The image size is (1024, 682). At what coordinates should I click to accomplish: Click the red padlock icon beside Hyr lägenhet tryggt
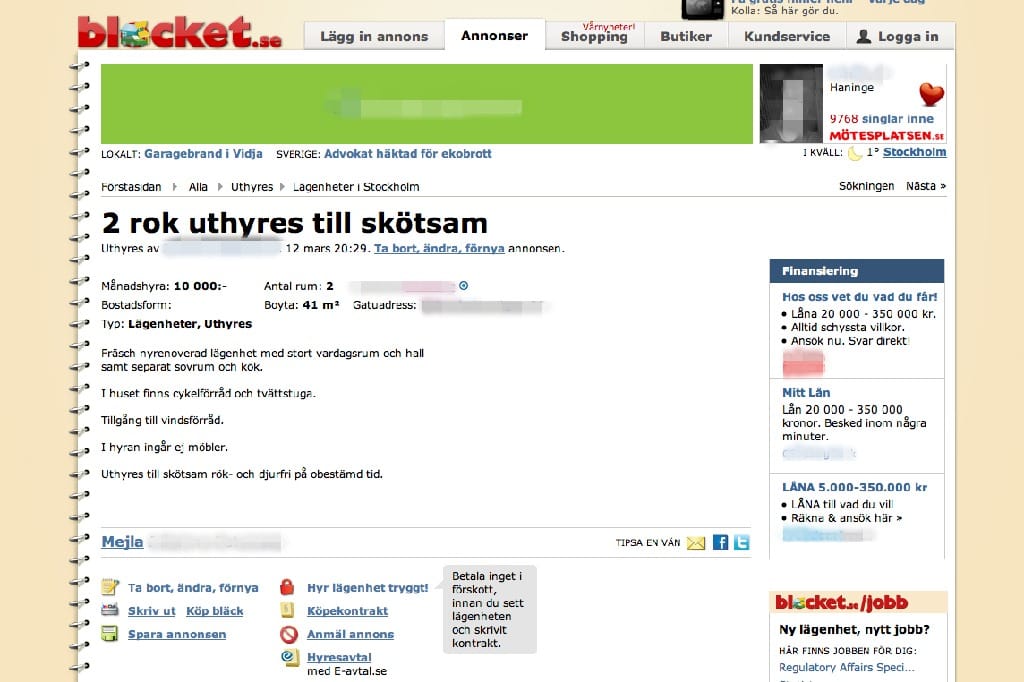point(287,587)
